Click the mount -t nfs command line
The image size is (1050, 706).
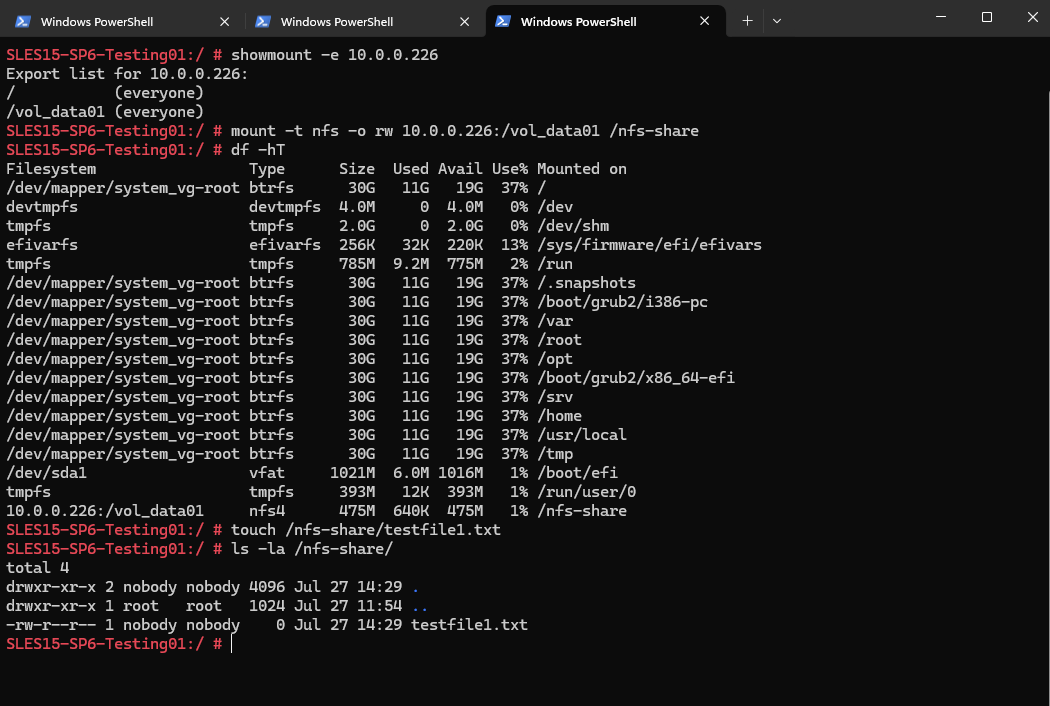[x=464, y=131]
